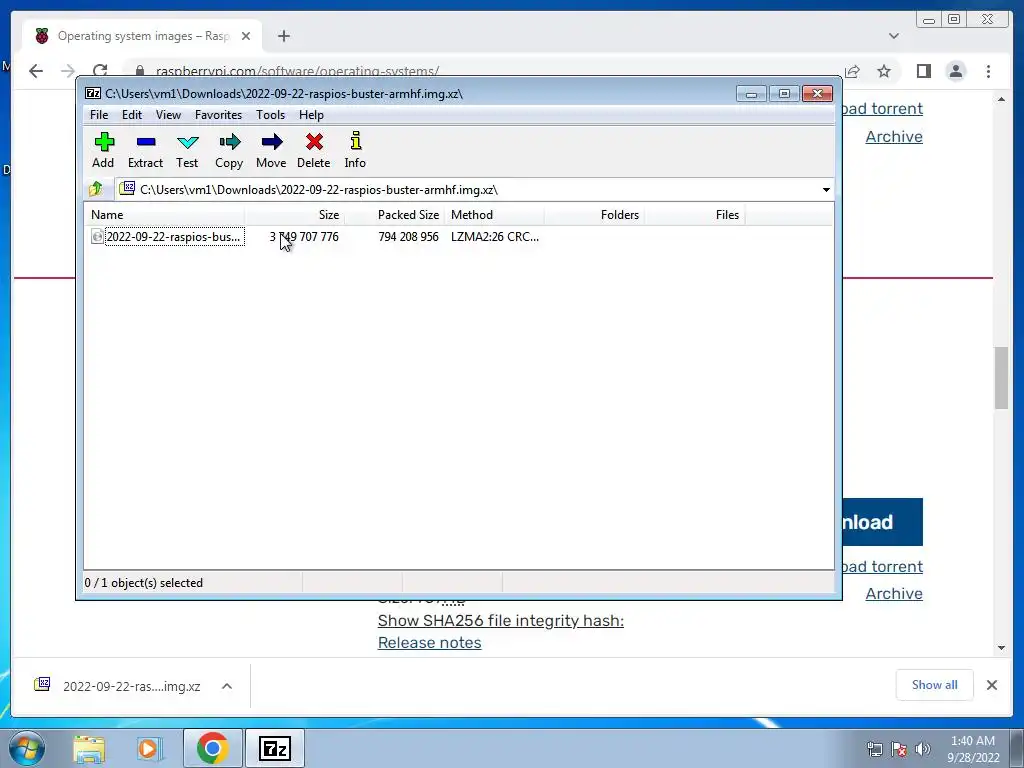Image resolution: width=1024 pixels, height=768 pixels.
Task: Click 'Show all' downloads button
Action: pos(935,684)
